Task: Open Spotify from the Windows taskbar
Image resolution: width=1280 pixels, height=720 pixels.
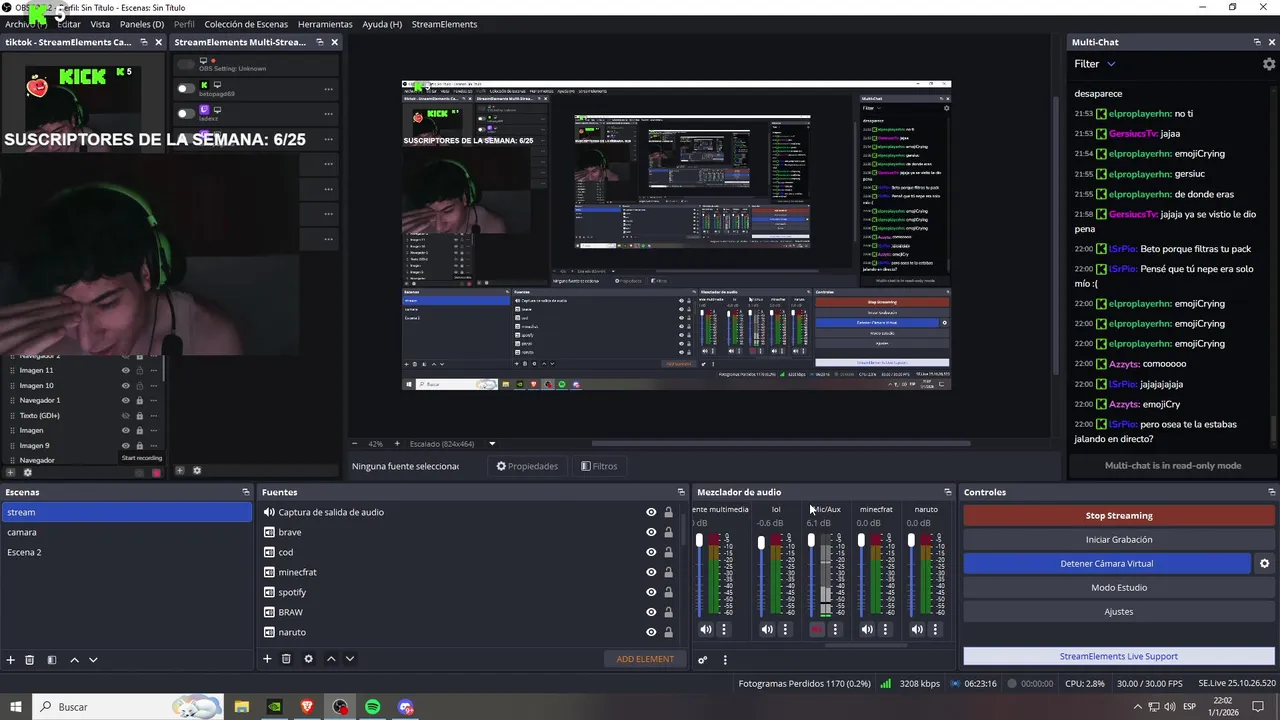Action: tap(373, 707)
